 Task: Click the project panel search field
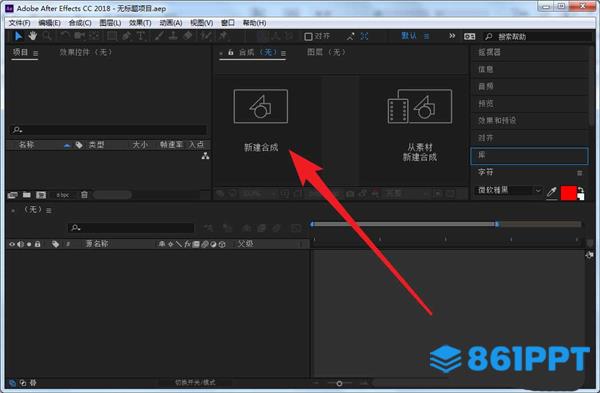pyautogui.click(x=108, y=130)
